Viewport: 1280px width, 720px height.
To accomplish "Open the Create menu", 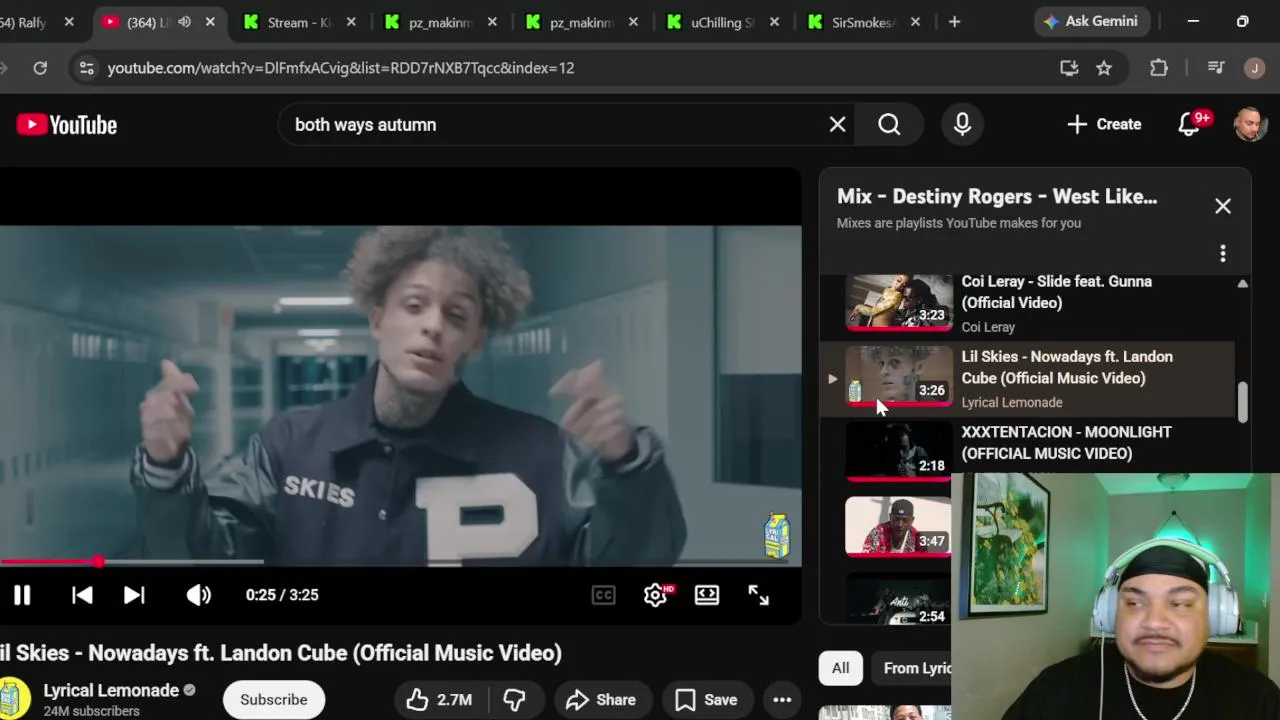I will coord(1104,124).
